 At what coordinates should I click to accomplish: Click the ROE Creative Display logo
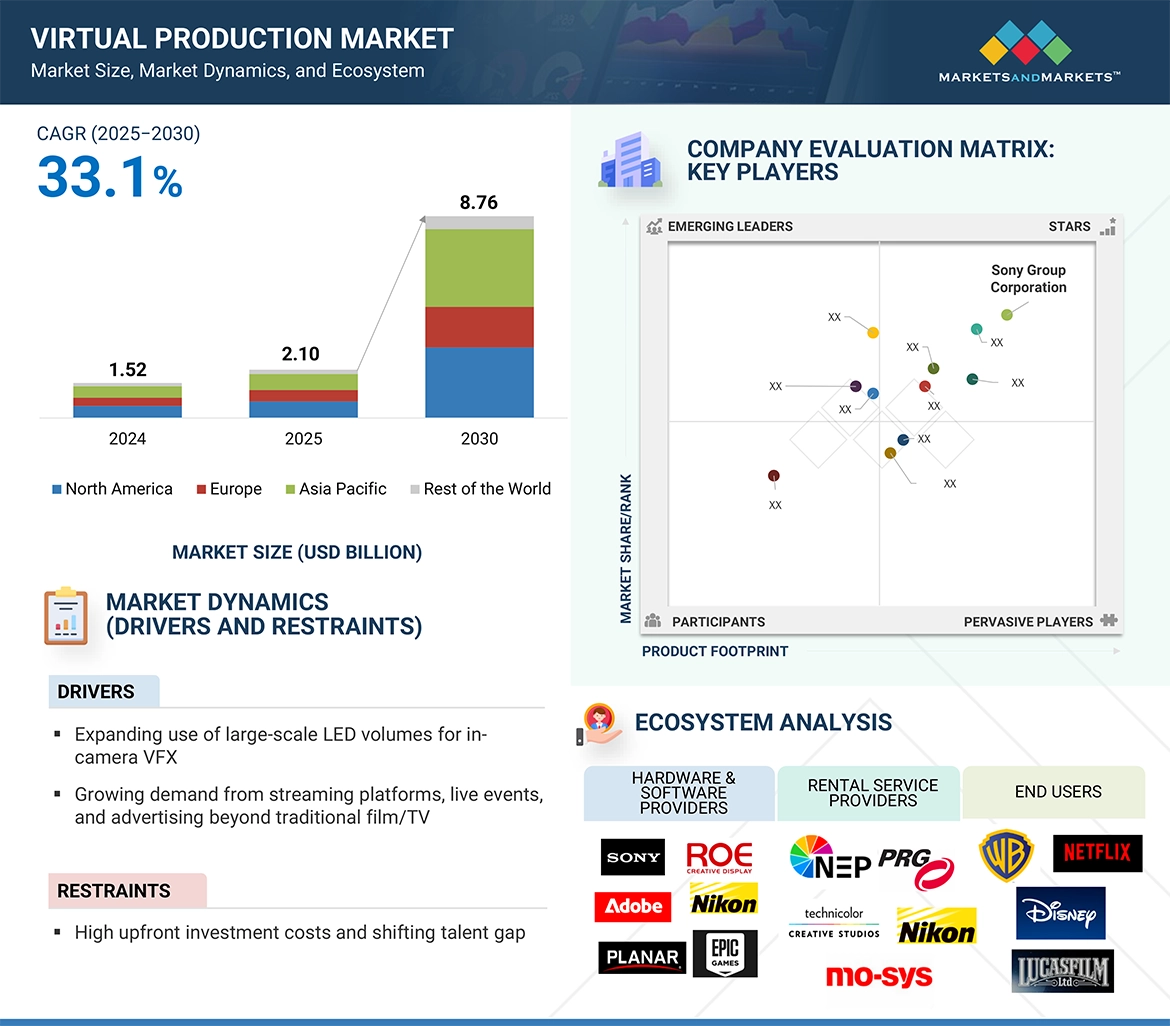pyautogui.click(x=719, y=857)
